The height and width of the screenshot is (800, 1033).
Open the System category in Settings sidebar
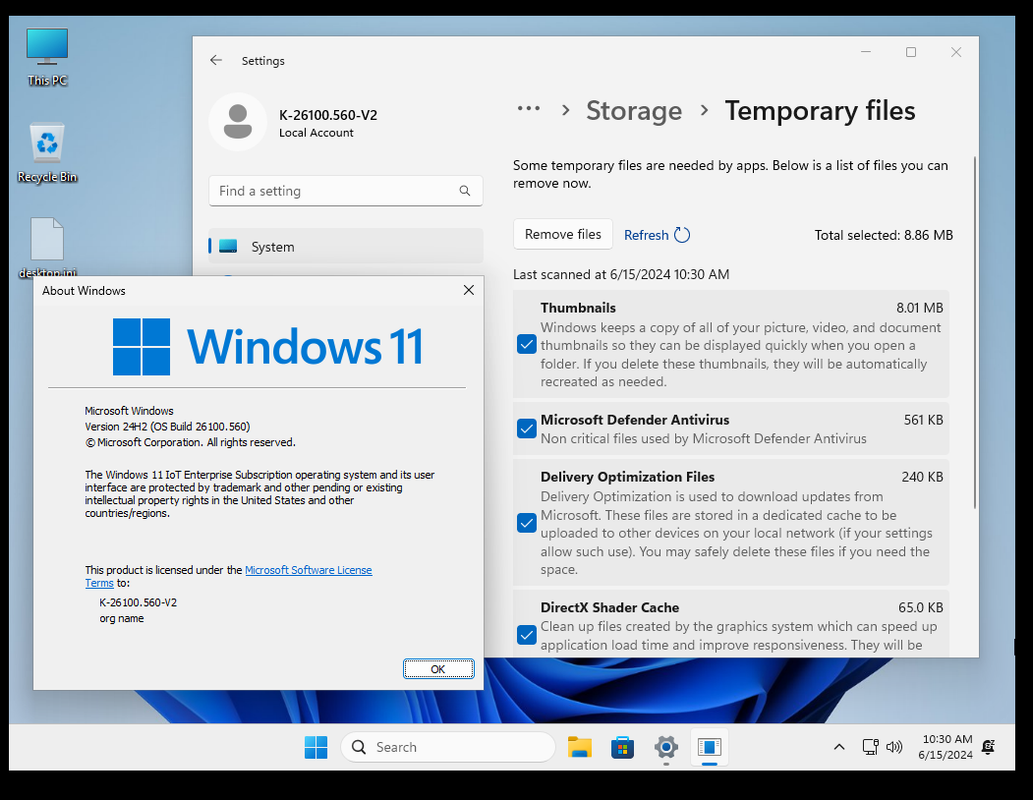tap(346, 246)
